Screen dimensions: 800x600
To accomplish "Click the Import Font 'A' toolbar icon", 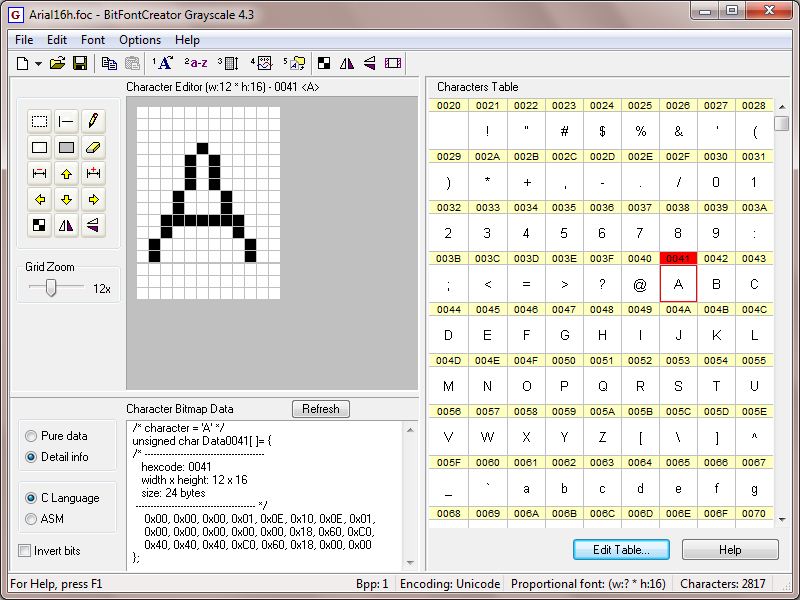I will [x=162, y=63].
